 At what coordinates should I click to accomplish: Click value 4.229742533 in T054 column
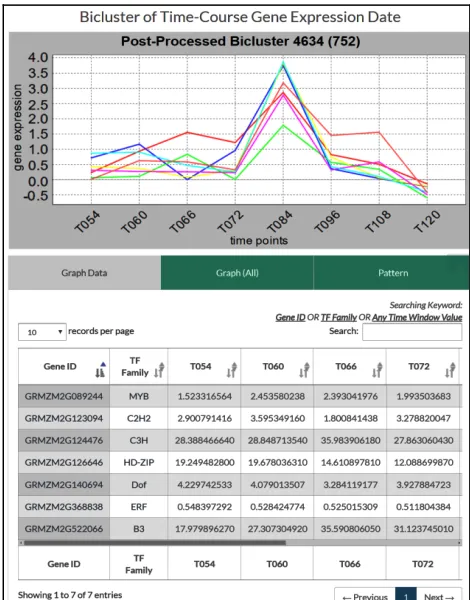[204, 485]
